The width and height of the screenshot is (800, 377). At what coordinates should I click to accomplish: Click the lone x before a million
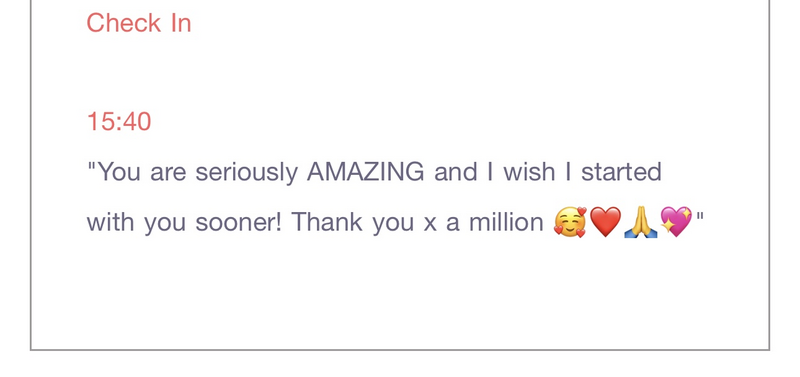click(430, 224)
